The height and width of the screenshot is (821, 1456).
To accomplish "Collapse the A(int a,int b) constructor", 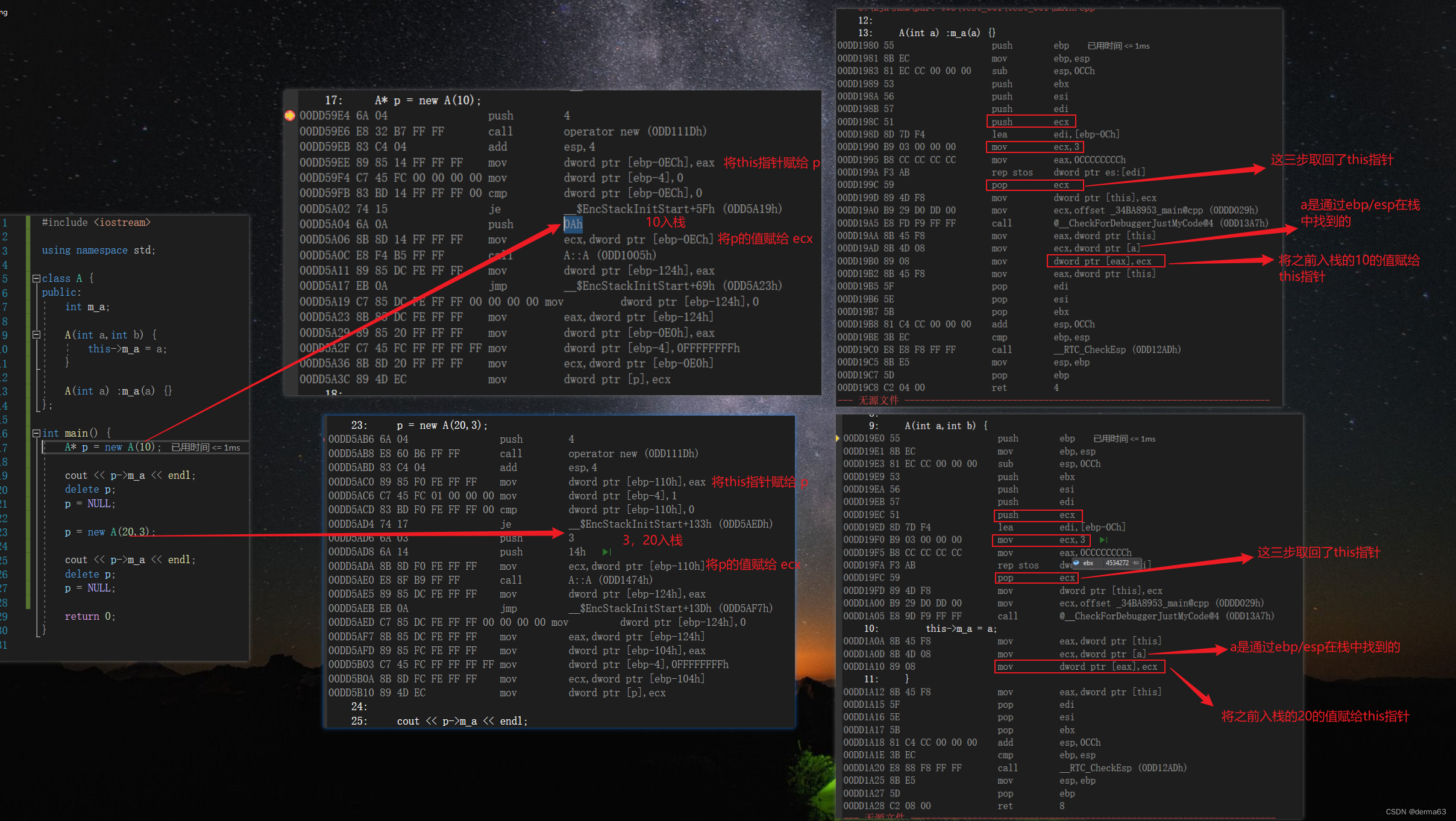I will click(36, 334).
